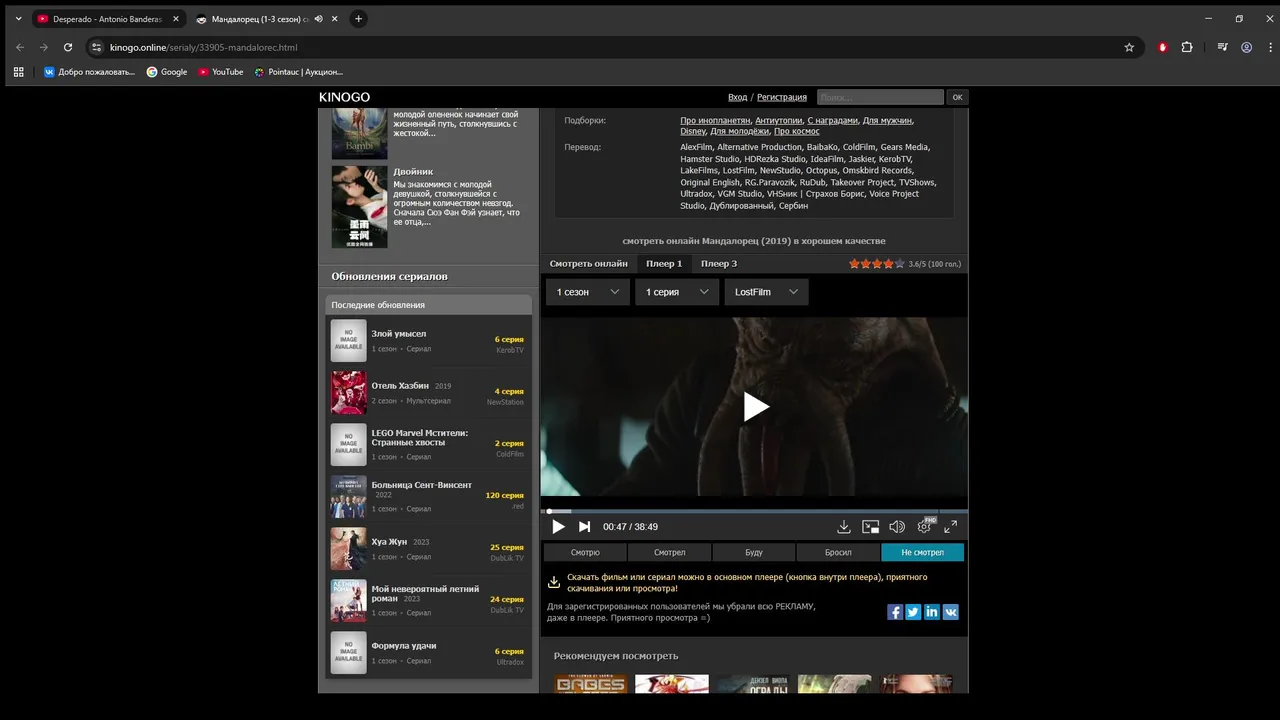Rate the series with the star rating
Viewport: 1280px width, 720px height.
(877, 264)
